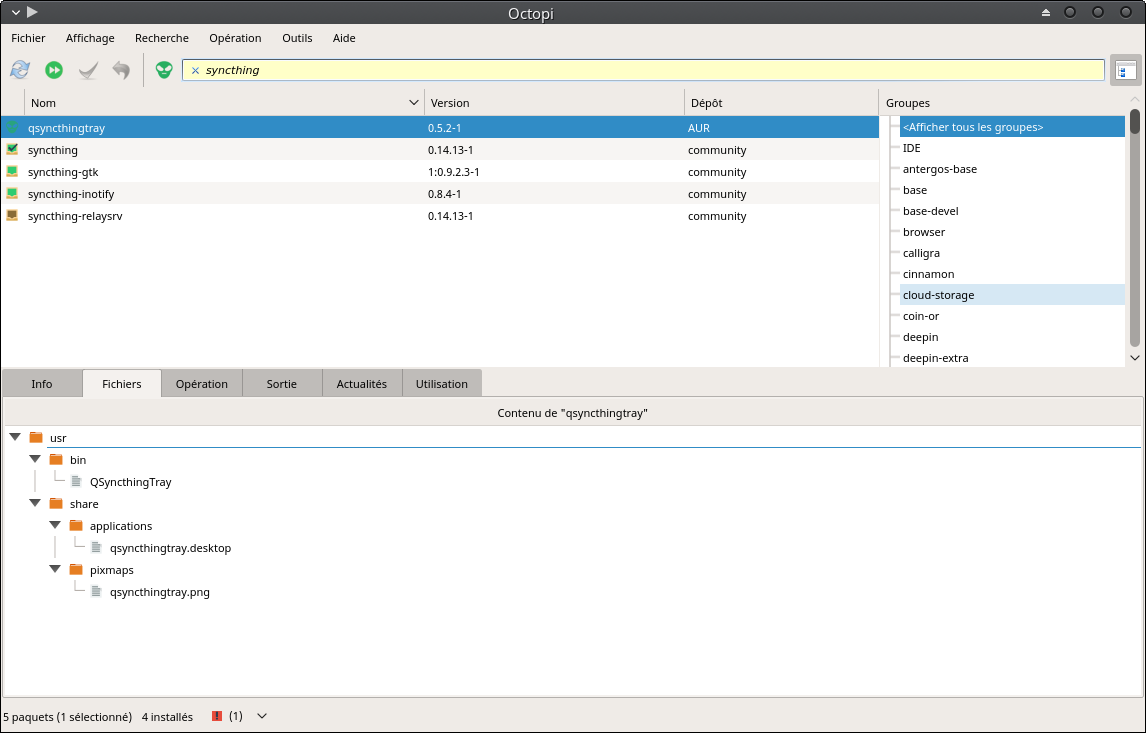Expand the status bar chevron next to (1)

pos(262,716)
